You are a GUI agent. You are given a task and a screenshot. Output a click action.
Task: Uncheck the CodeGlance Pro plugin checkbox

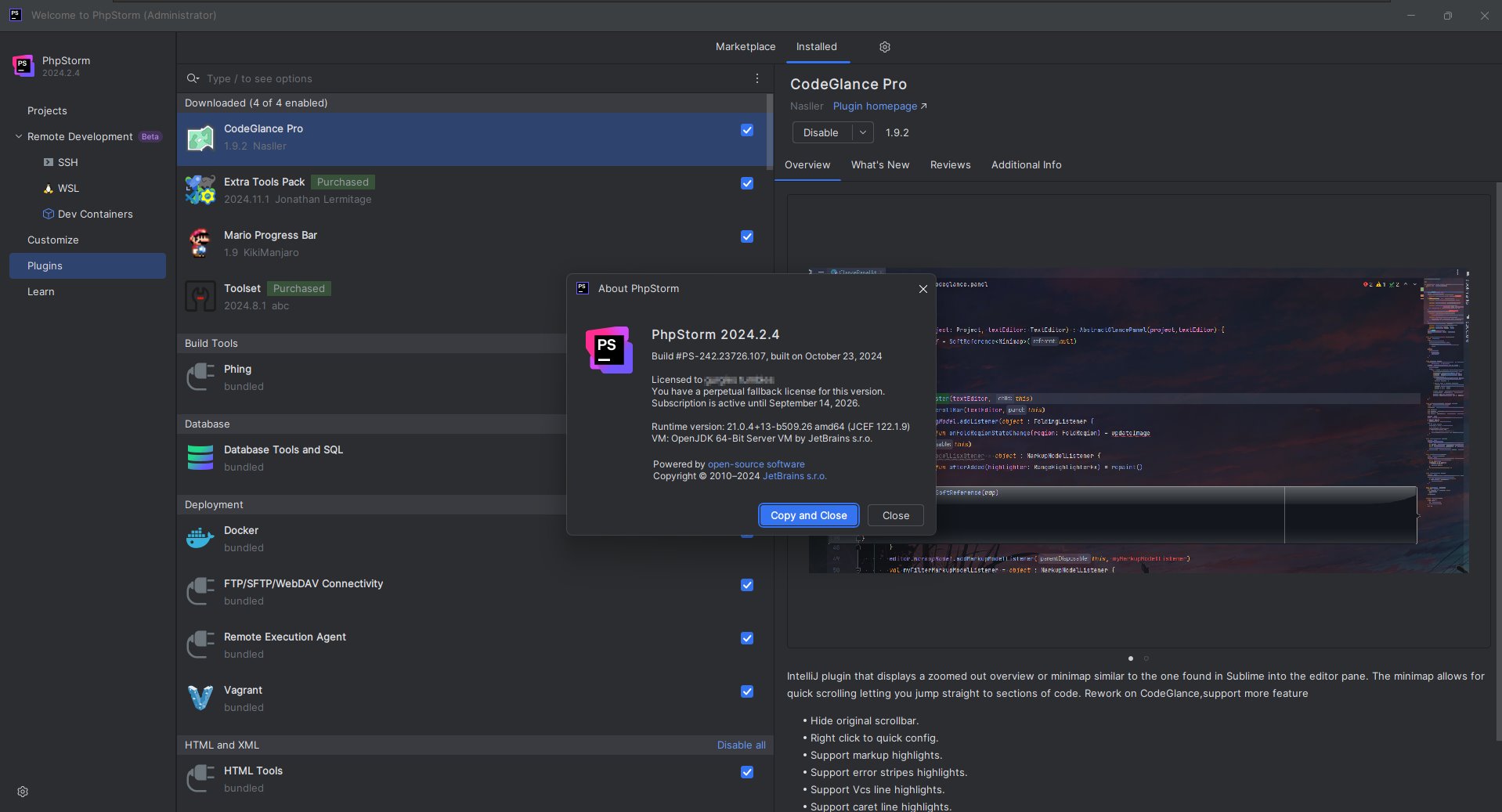point(746,131)
